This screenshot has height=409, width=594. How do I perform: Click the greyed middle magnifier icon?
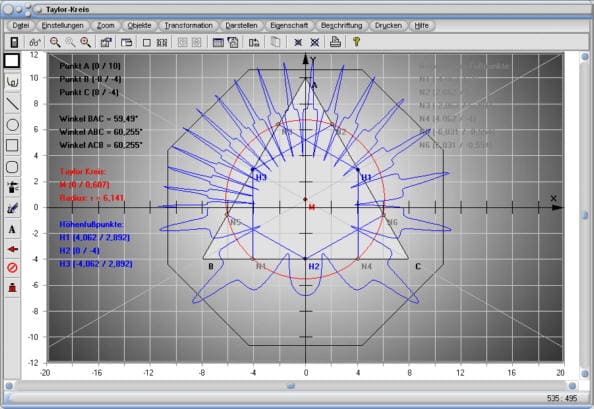[x=70, y=42]
